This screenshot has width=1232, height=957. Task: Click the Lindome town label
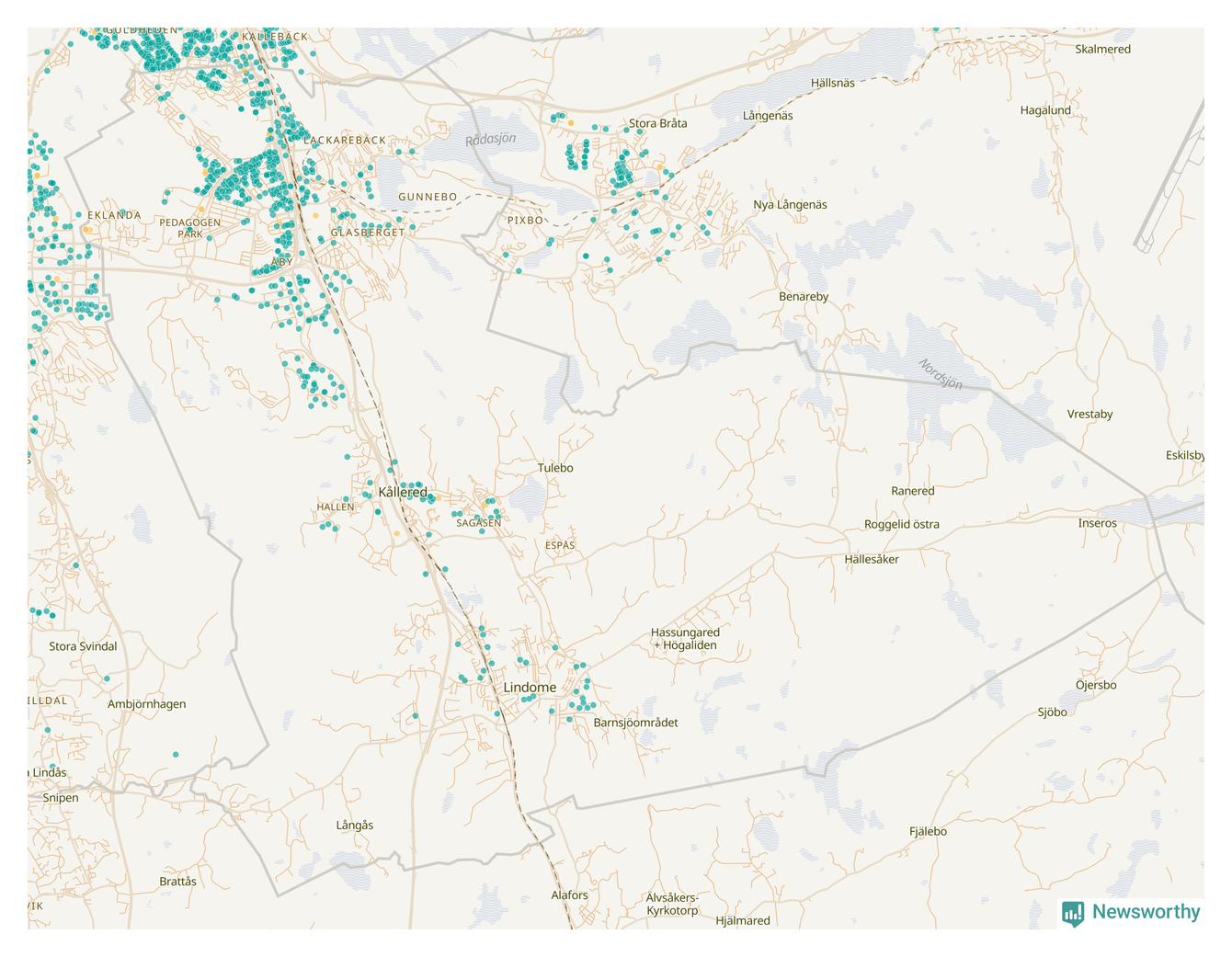(x=530, y=688)
